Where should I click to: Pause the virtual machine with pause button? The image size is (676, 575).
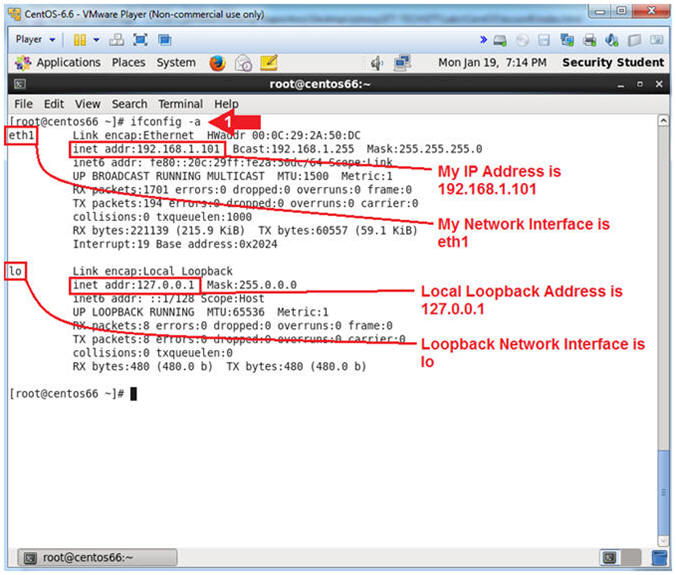[79, 40]
